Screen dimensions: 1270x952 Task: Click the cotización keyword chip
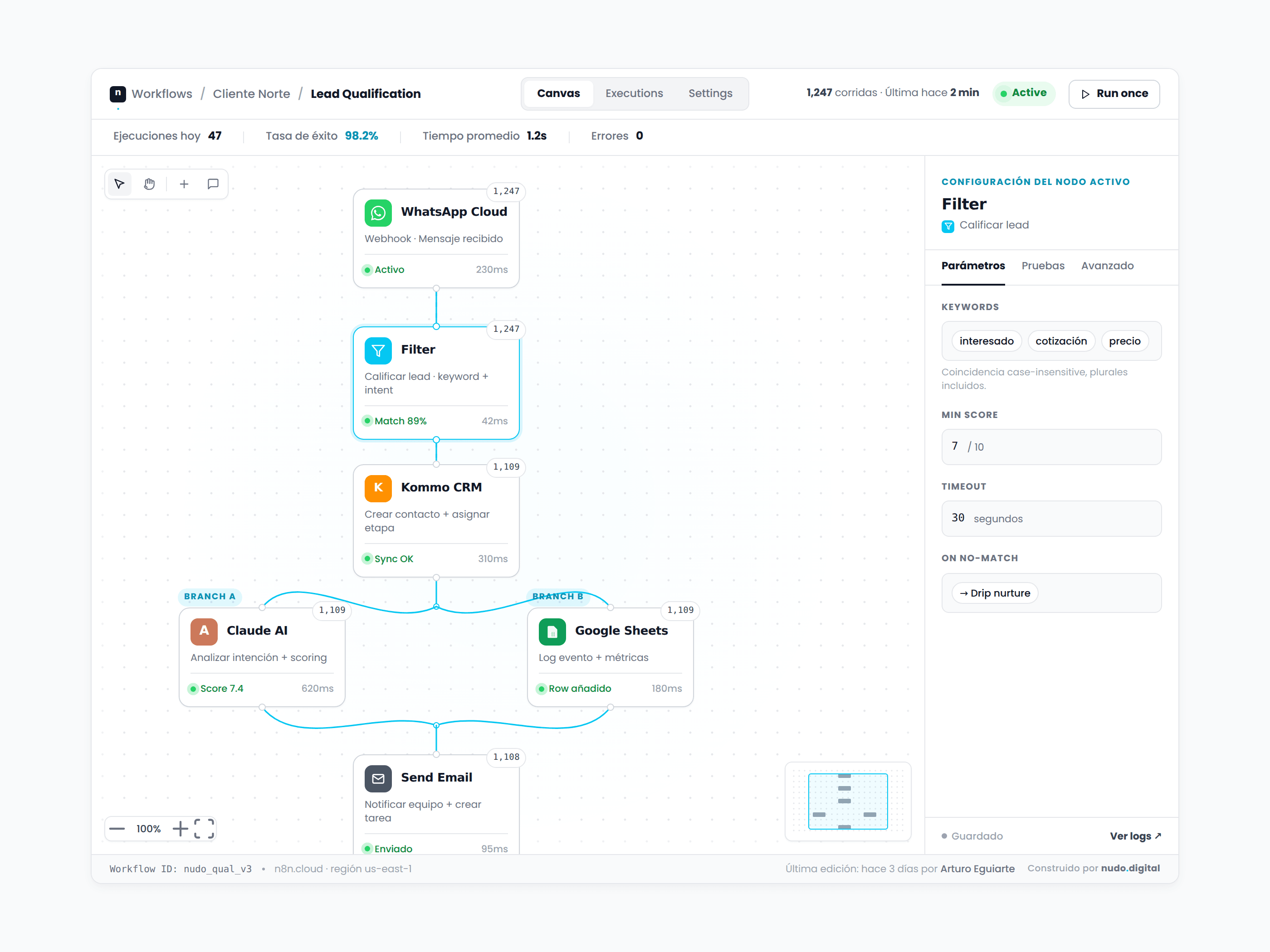[x=1061, y=341]
